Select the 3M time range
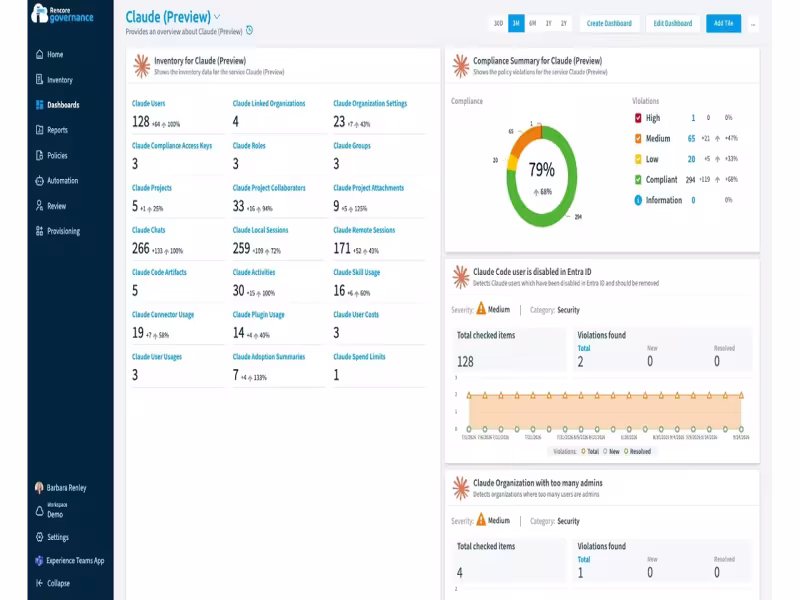Viewport: 800px width, 600px height. (x=516, y=23)
